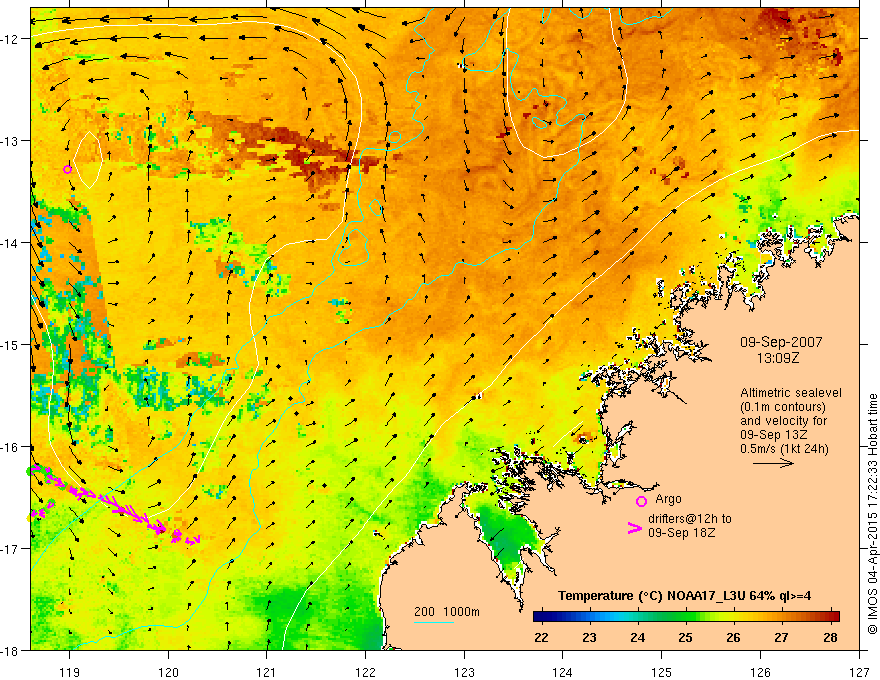This screenshot has height=680, width=880.
Task: Click the latitude axis label '-13'
Action: coord(10,141)
